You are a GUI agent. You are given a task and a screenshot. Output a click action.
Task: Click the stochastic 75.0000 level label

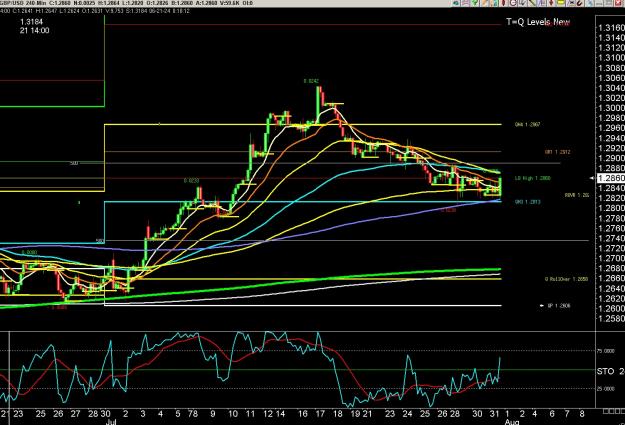pos(605,351)
